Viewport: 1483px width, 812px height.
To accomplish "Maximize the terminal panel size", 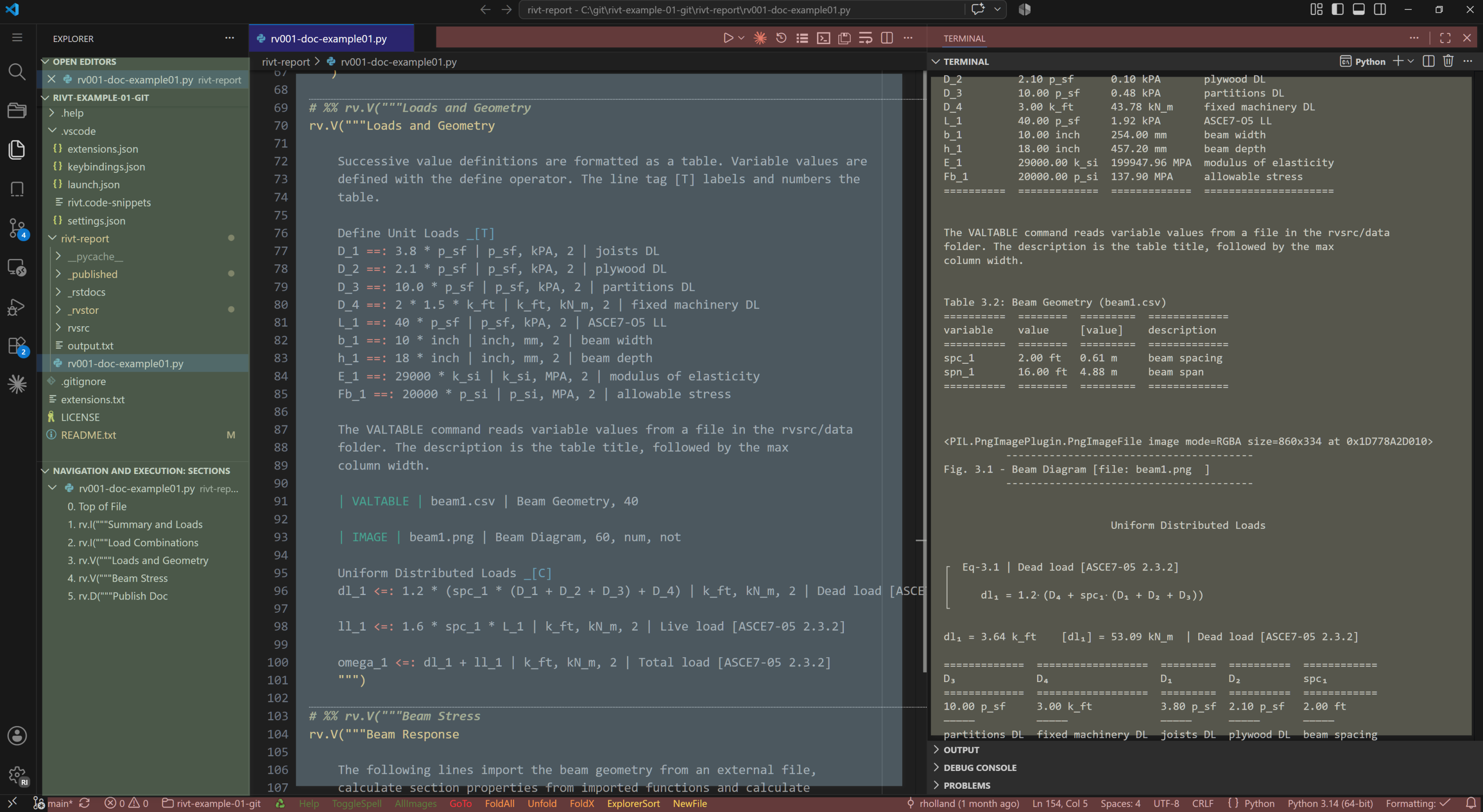I will [x=1445, y=38].
